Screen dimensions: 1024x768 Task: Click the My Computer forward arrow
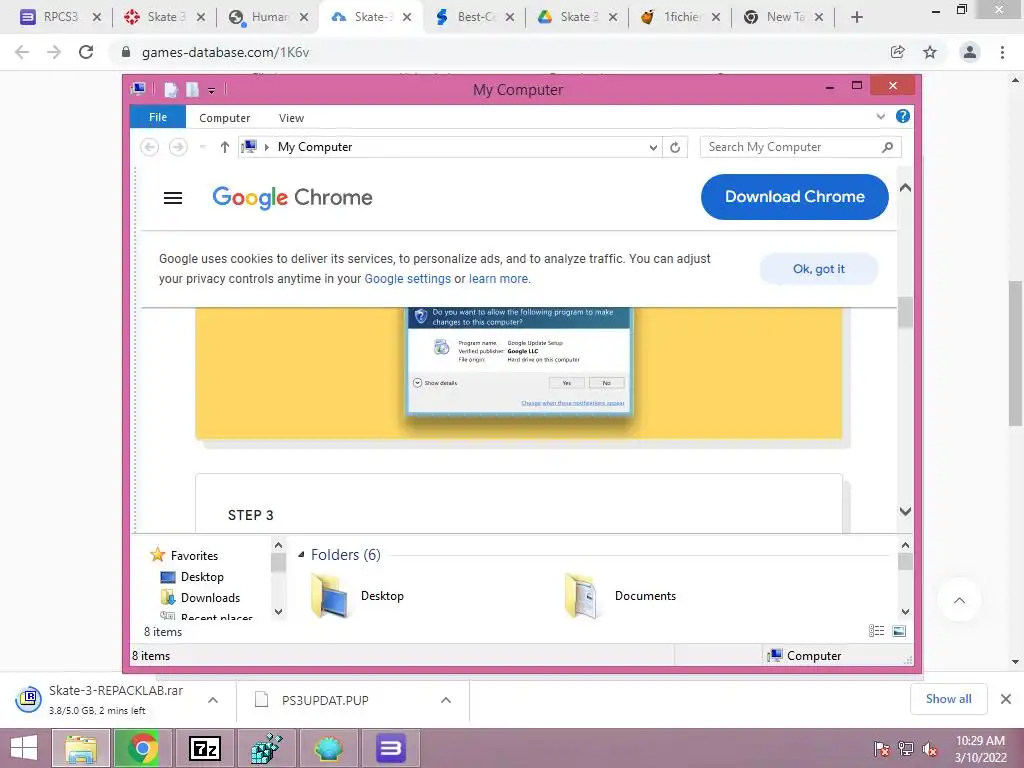coord(178,147)
